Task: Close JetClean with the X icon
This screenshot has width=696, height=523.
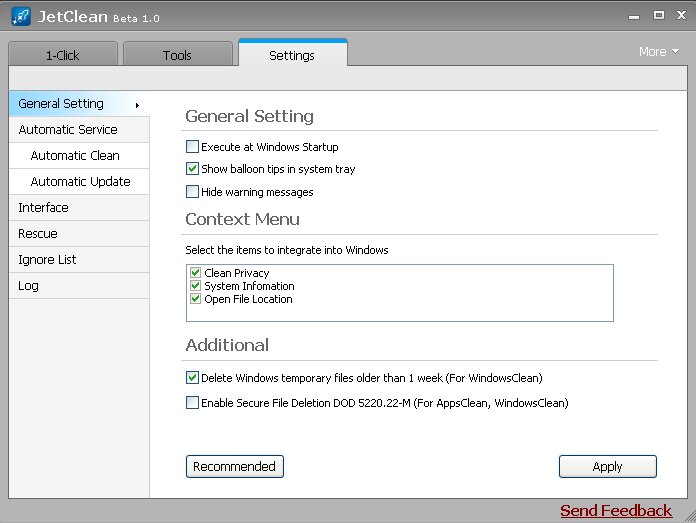Action: point(681,15)
